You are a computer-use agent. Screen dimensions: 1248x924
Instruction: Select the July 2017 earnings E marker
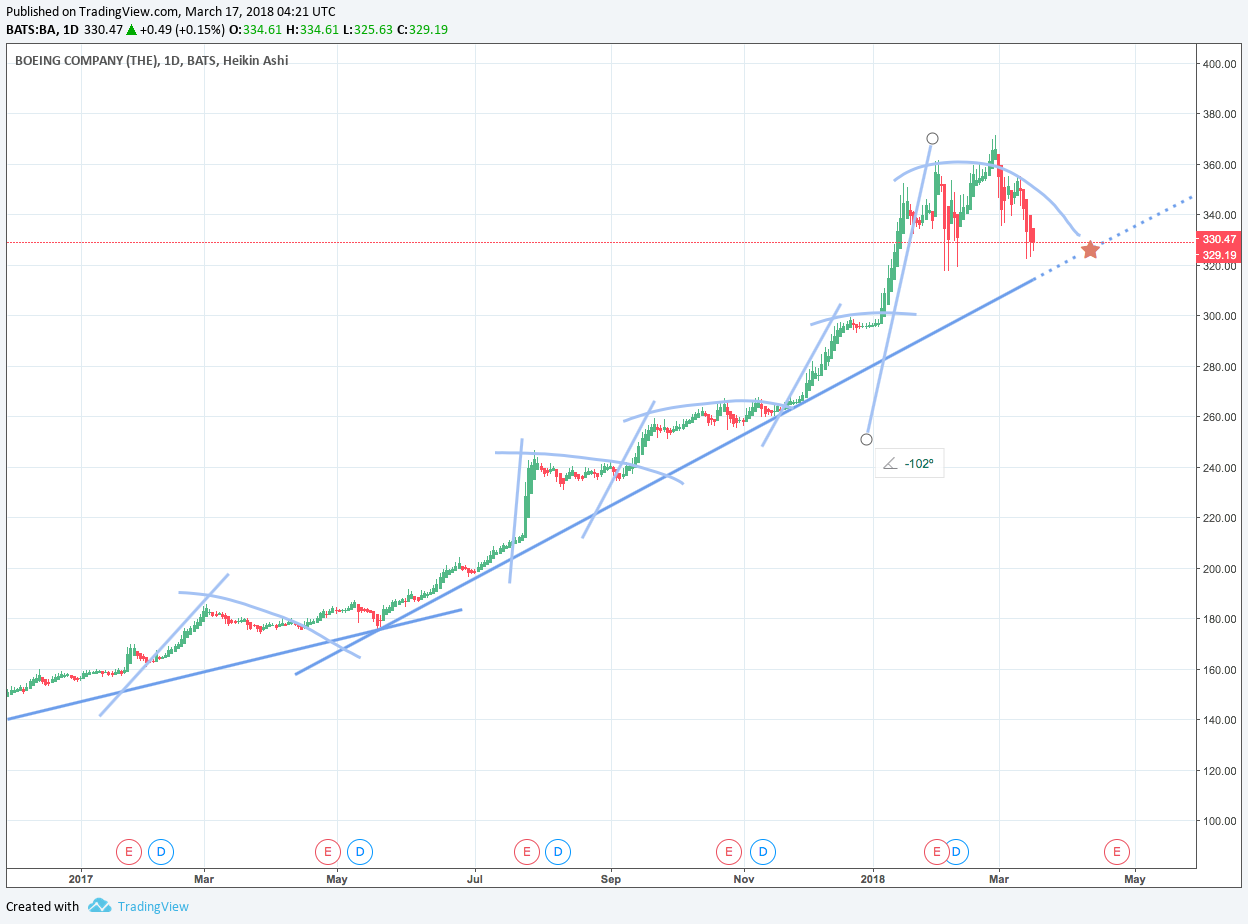click(526, 852)
